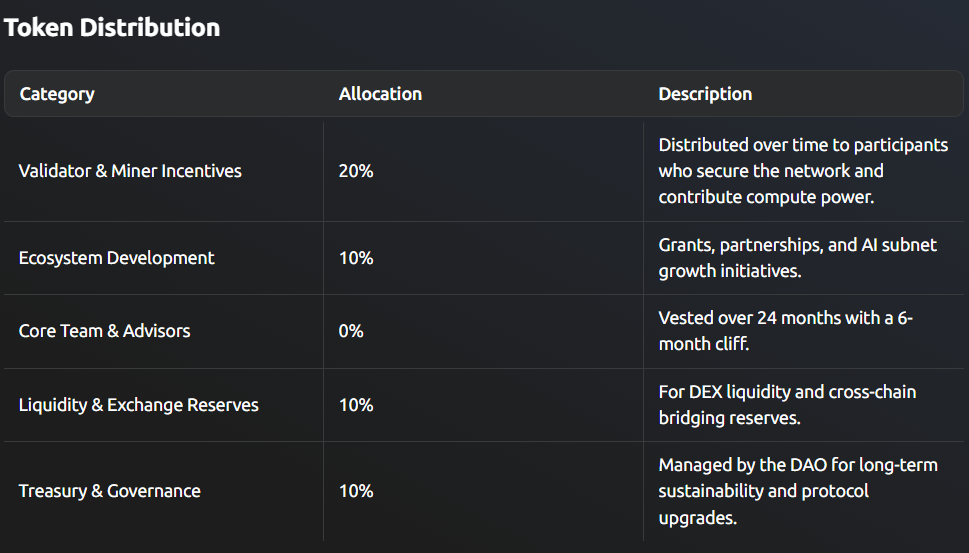Screen dimensions: 969x553
Task: Select the Liquidity & Exchange Reserves cell
Action: pyautogui.click(x=138, y=405)
